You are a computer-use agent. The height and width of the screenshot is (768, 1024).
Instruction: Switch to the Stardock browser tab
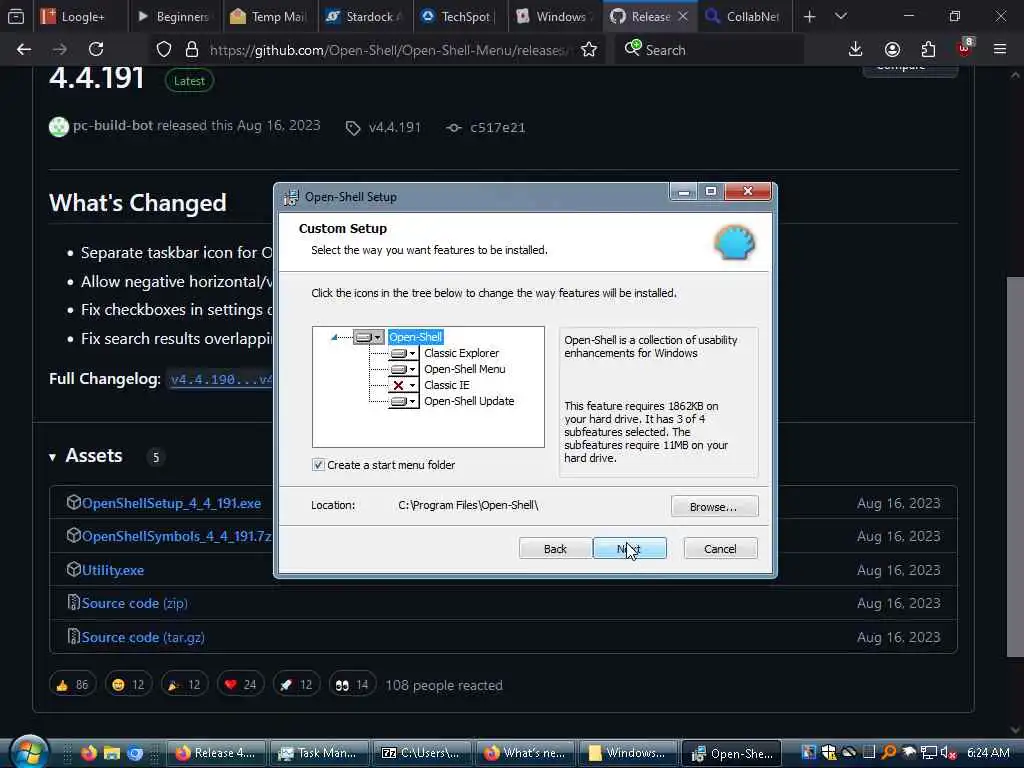pyautogui.click(x=366, y=16)
